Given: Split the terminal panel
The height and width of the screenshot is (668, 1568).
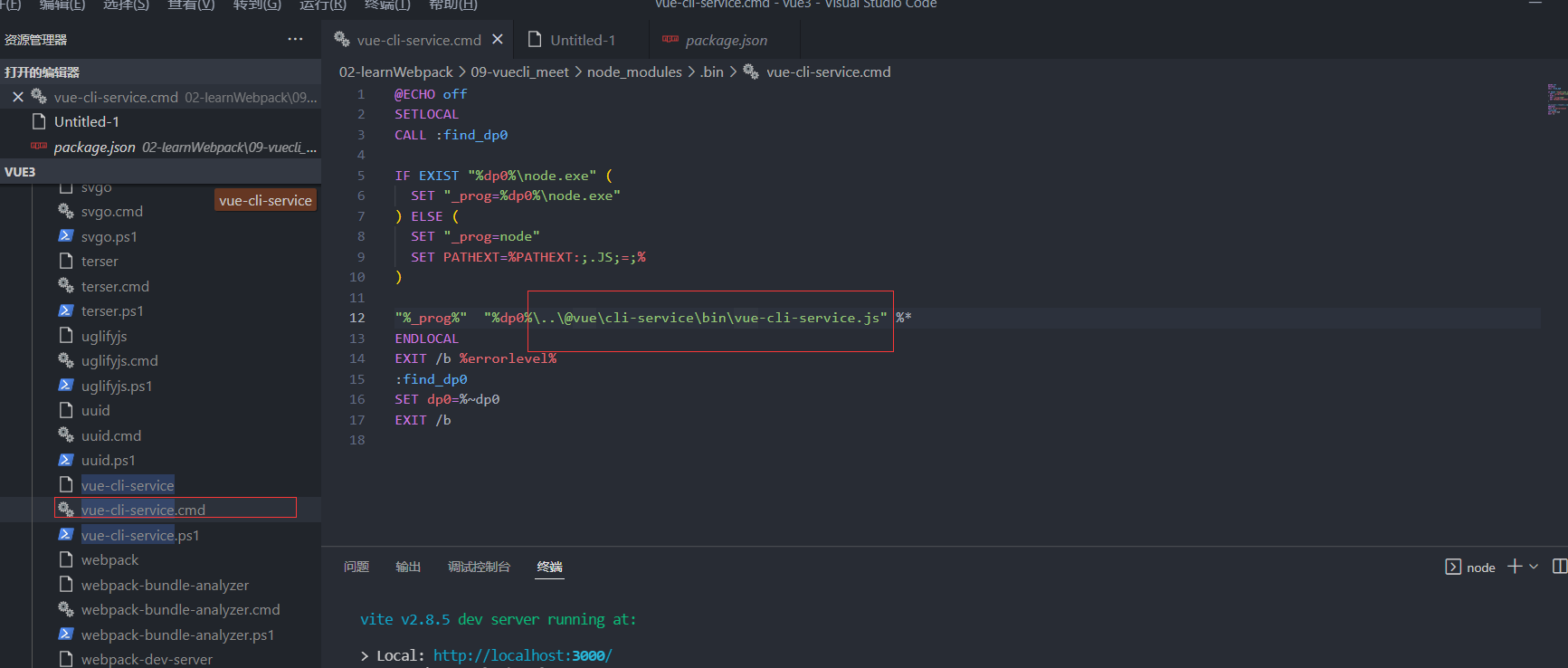Looking at the screenshot, I should pyautogui.click(x=1560, y=567).
